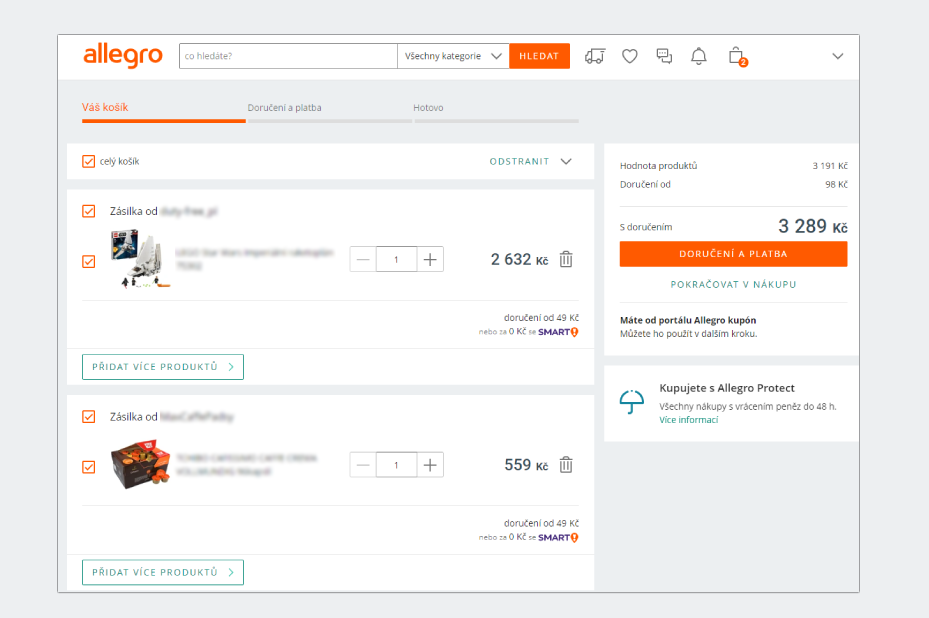Expand the 'Všechny kategorie' dropdown

tap(453, 56)
